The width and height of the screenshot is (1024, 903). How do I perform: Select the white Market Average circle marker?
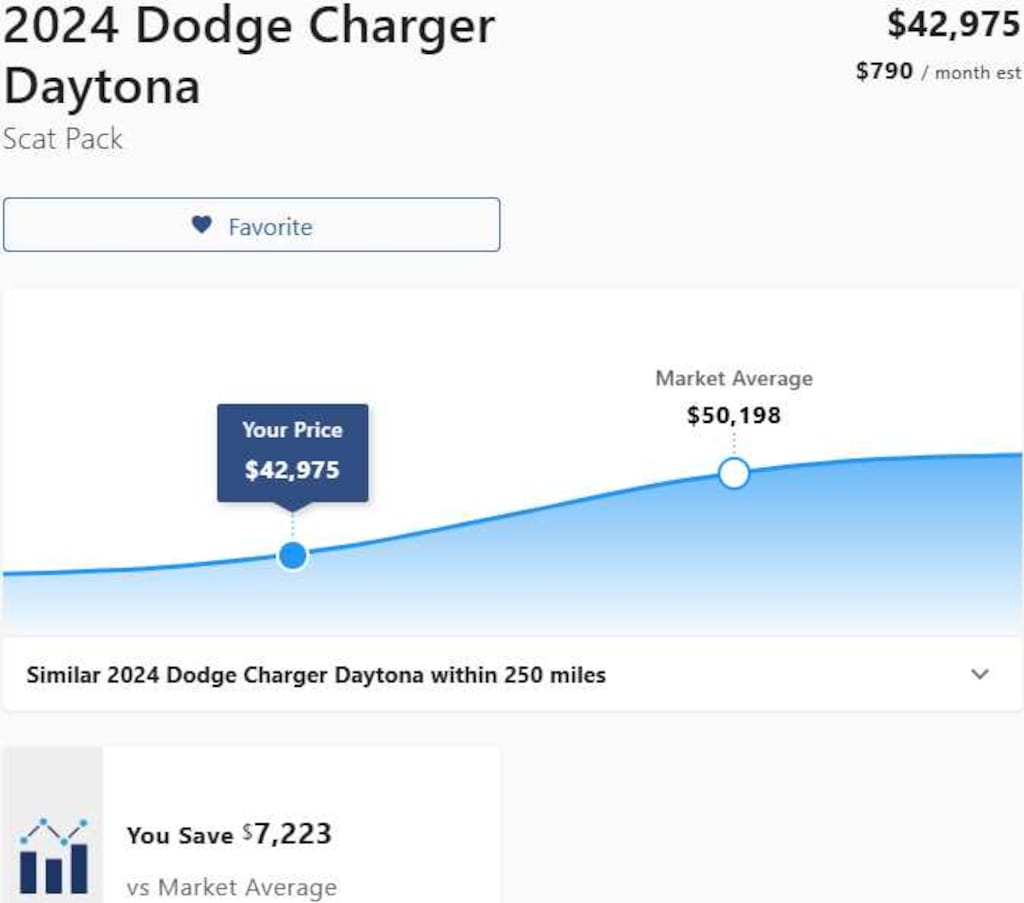click(x=734, y=473)
